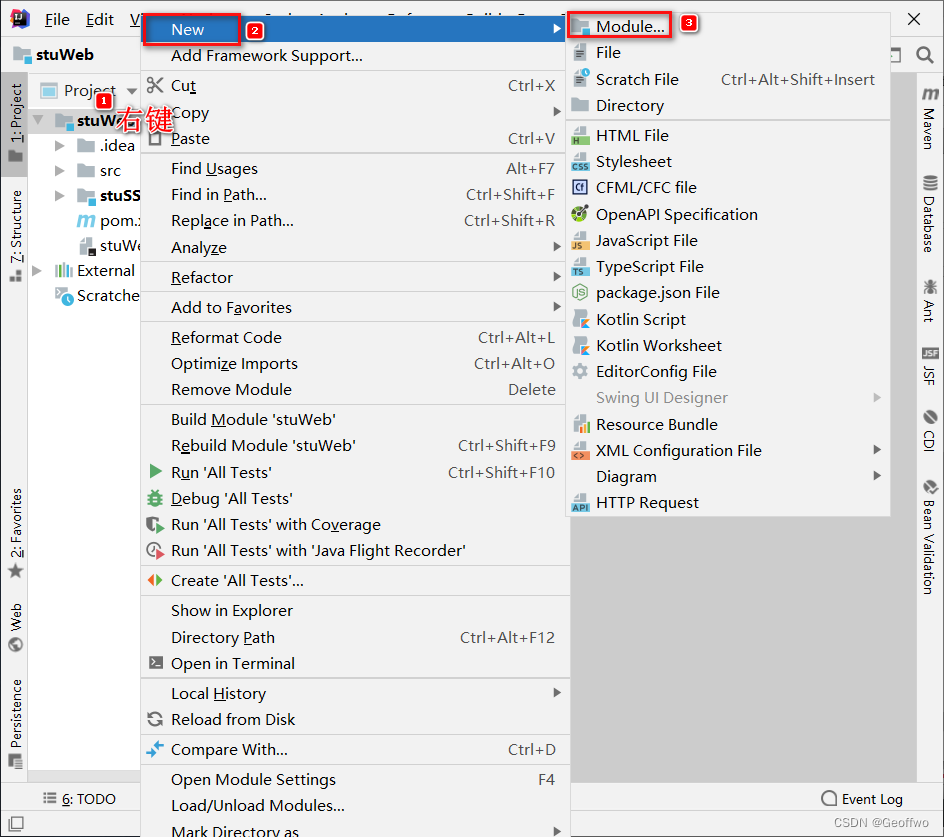Open the Bean Validation tool window

coord(930,536)
